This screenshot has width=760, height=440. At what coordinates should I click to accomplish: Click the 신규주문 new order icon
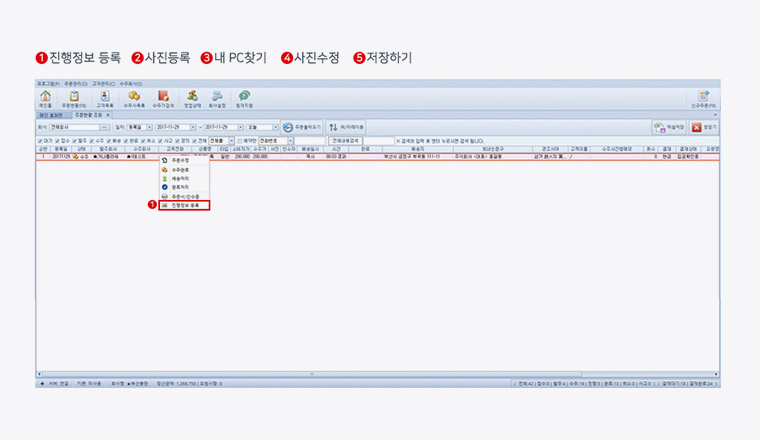pos(703,97)
